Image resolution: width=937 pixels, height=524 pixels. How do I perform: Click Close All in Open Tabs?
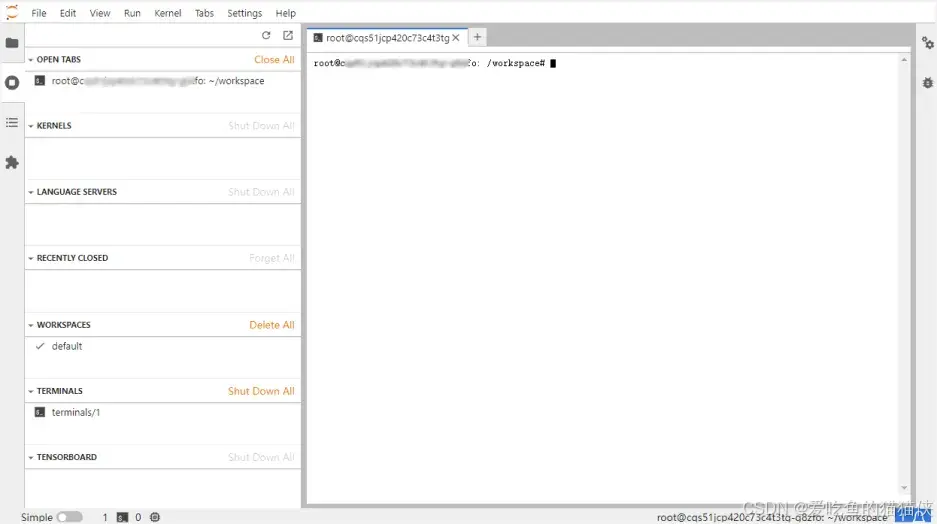coord(274,60)
